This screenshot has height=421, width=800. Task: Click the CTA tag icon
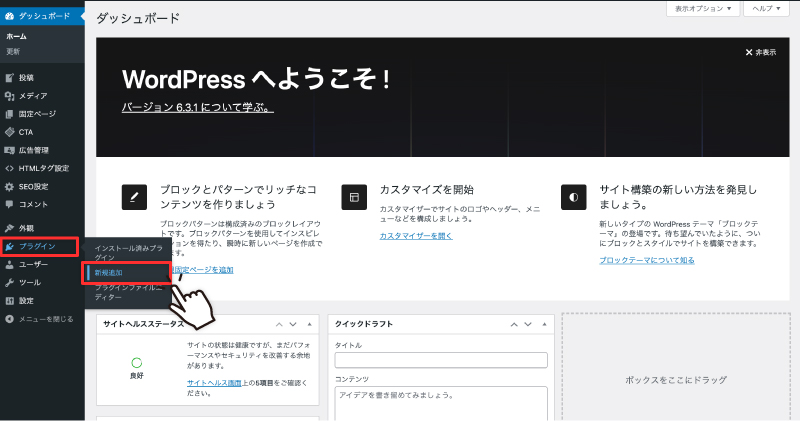[x=9, y=132]
